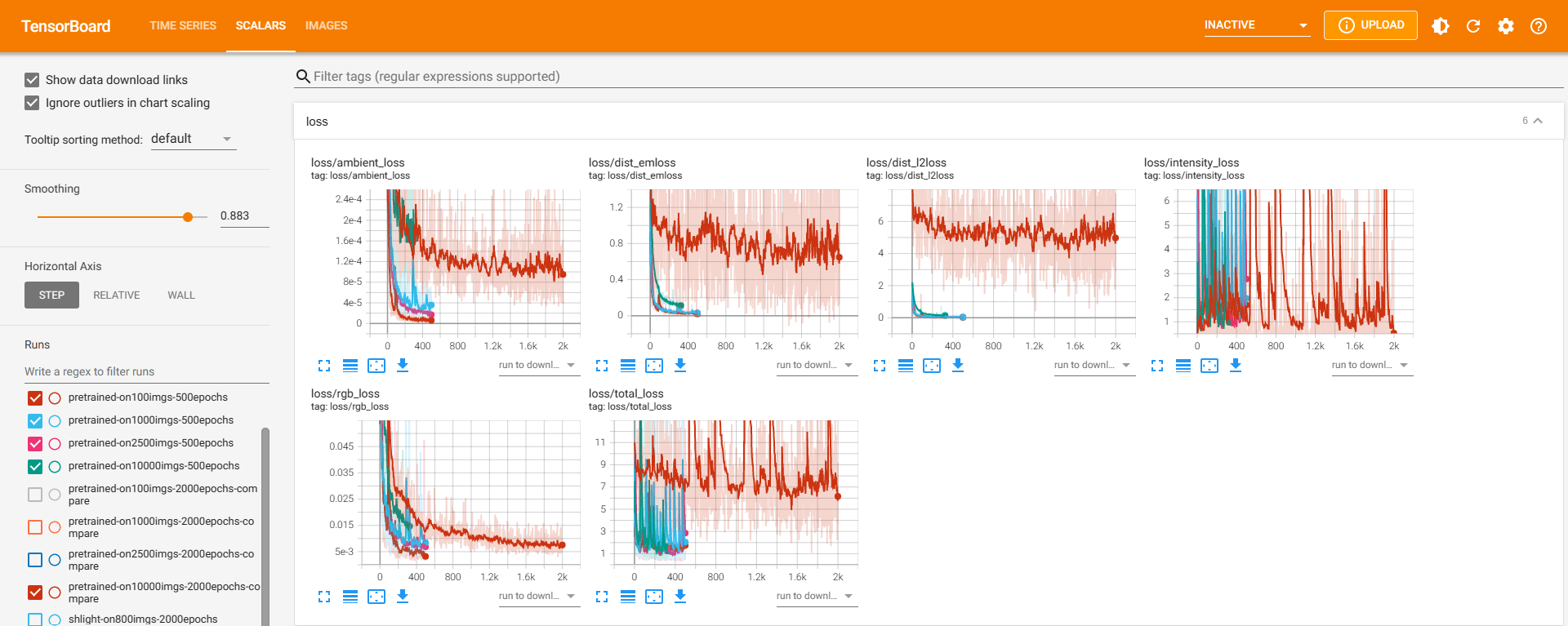Click the UPLOAD button
Screen dimensions: 1568x626
[x=1370, y=25]
